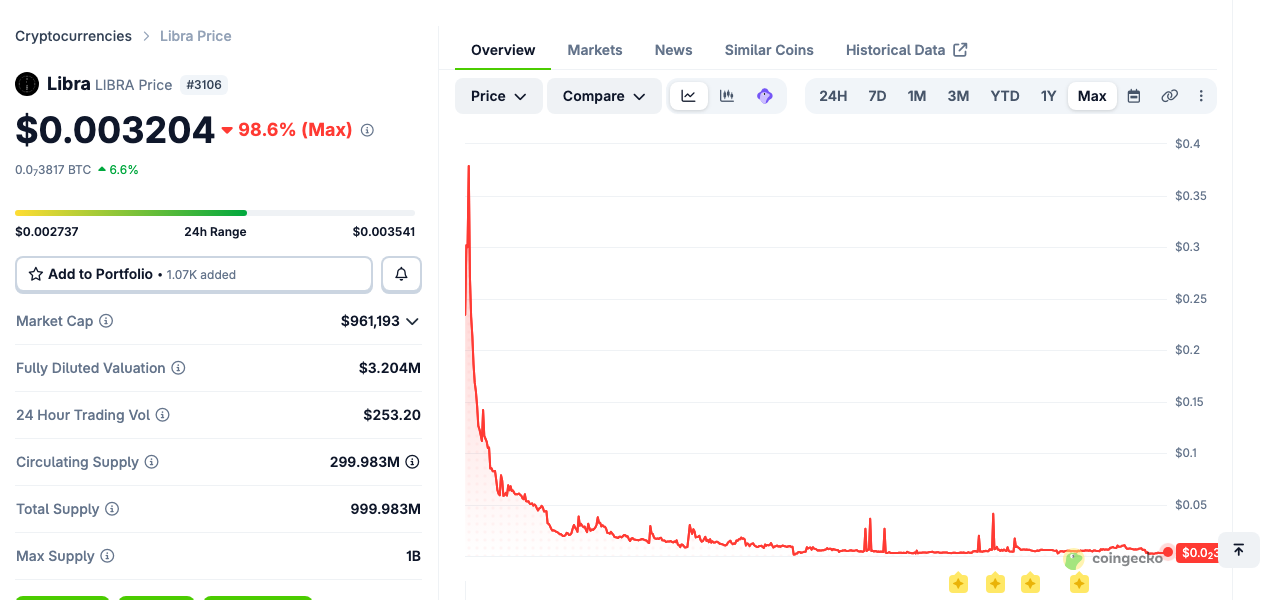This screenshot has height=600, width=1280.
Task: Open the chart's three-dot more options menu
Action: tap(1201, 96)
